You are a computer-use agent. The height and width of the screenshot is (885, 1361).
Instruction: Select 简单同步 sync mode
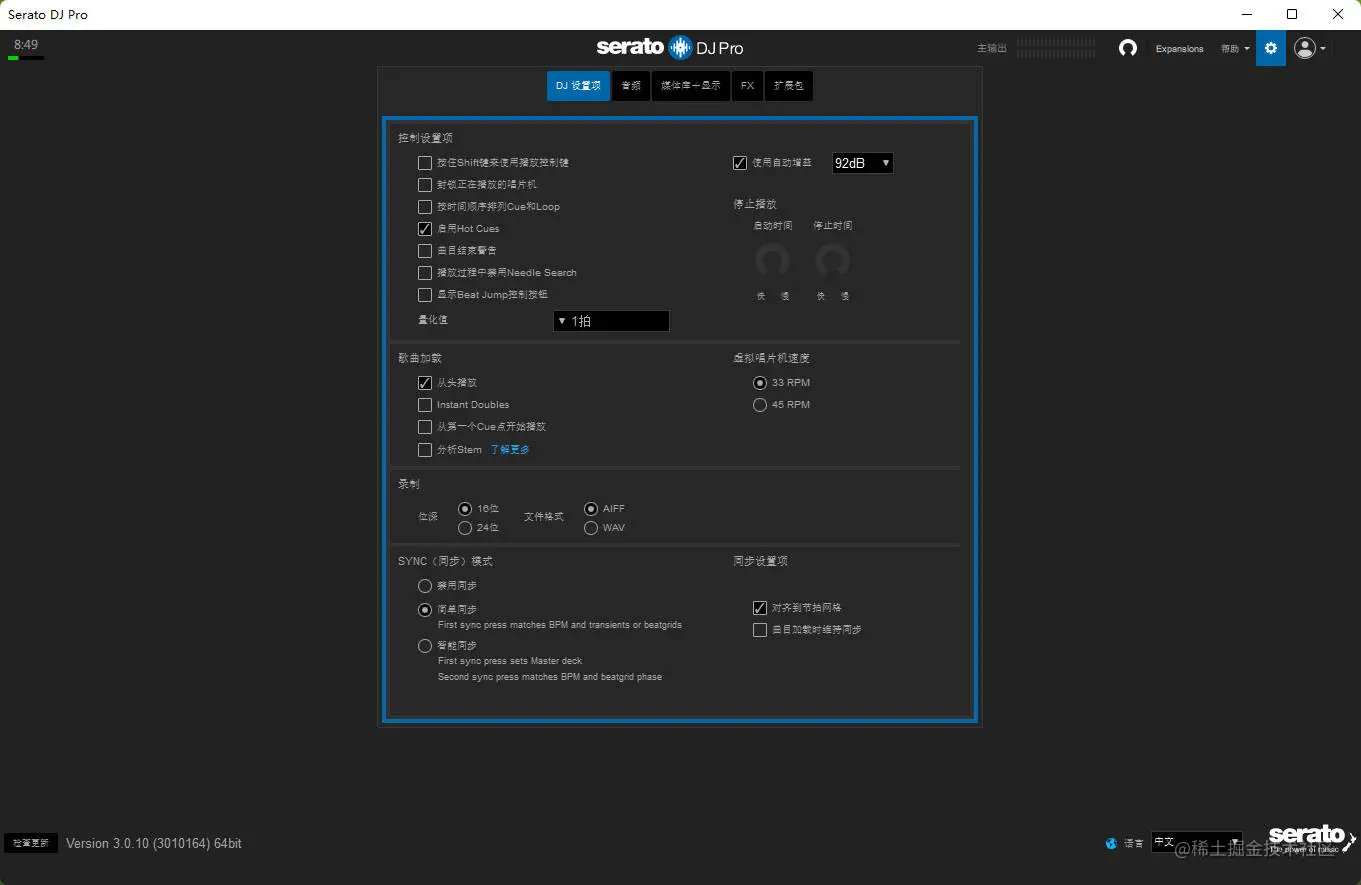(x=425, y=610)
